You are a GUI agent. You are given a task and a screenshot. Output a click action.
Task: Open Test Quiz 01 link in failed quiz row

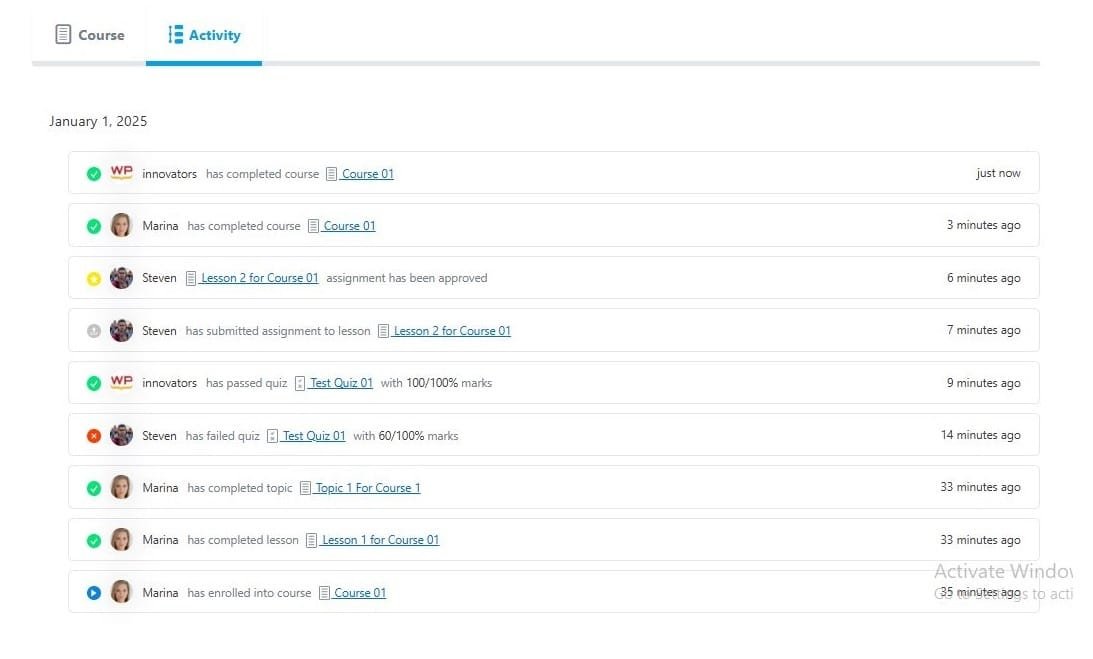tap(314, 436)
